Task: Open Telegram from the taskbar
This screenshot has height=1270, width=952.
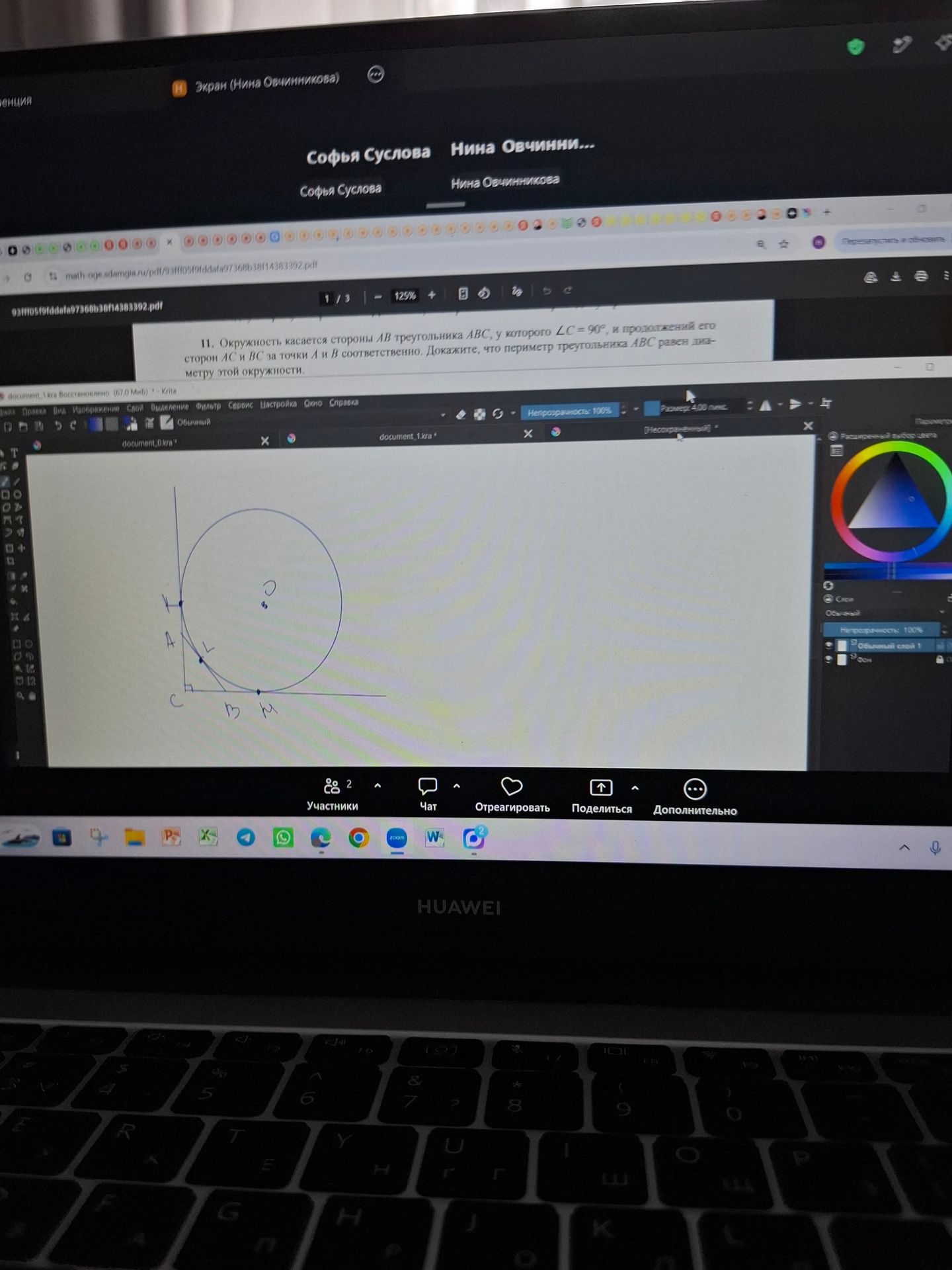Action: (246, 837)
